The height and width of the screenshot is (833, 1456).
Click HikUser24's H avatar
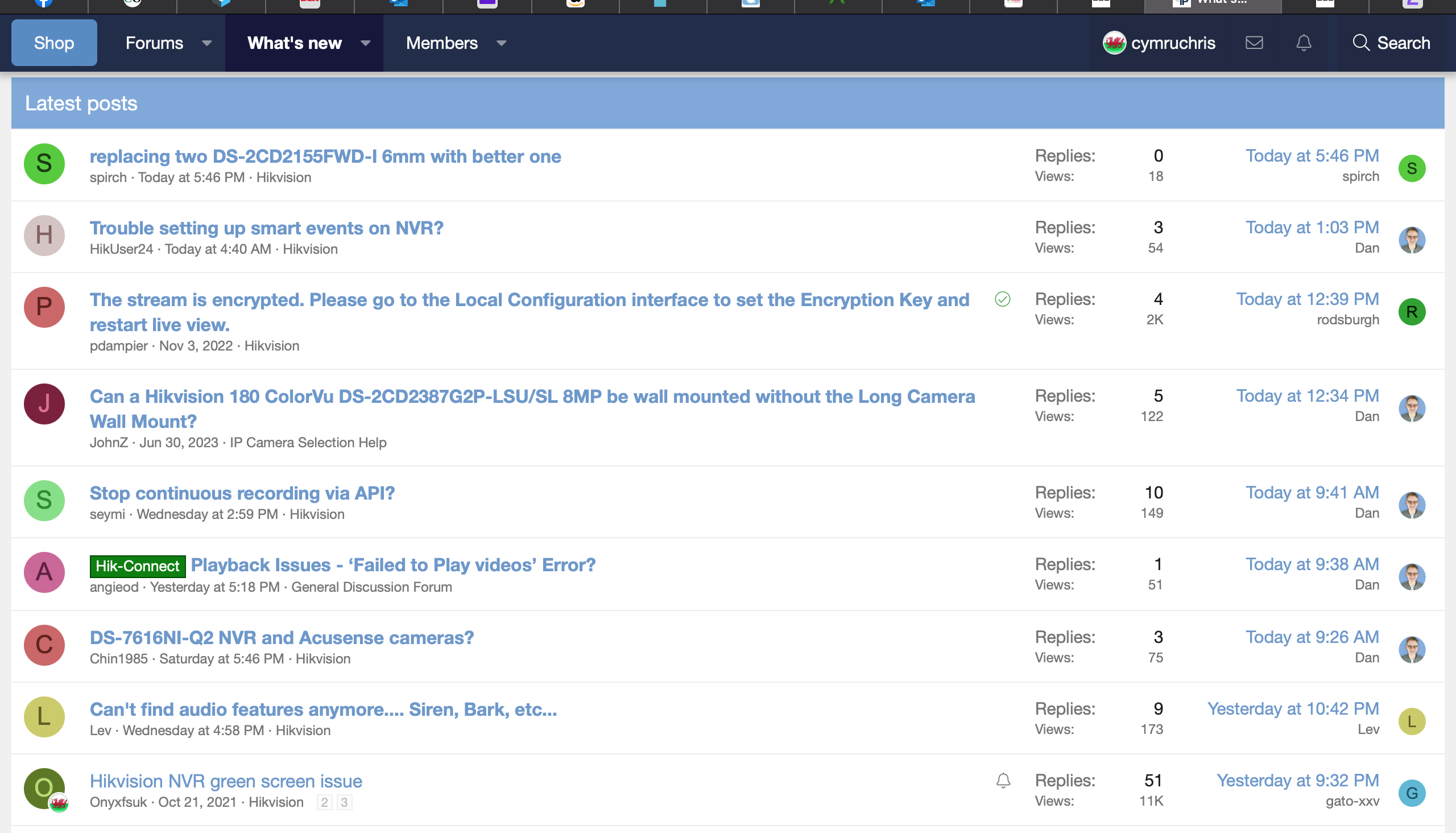(x=44, y=235)
